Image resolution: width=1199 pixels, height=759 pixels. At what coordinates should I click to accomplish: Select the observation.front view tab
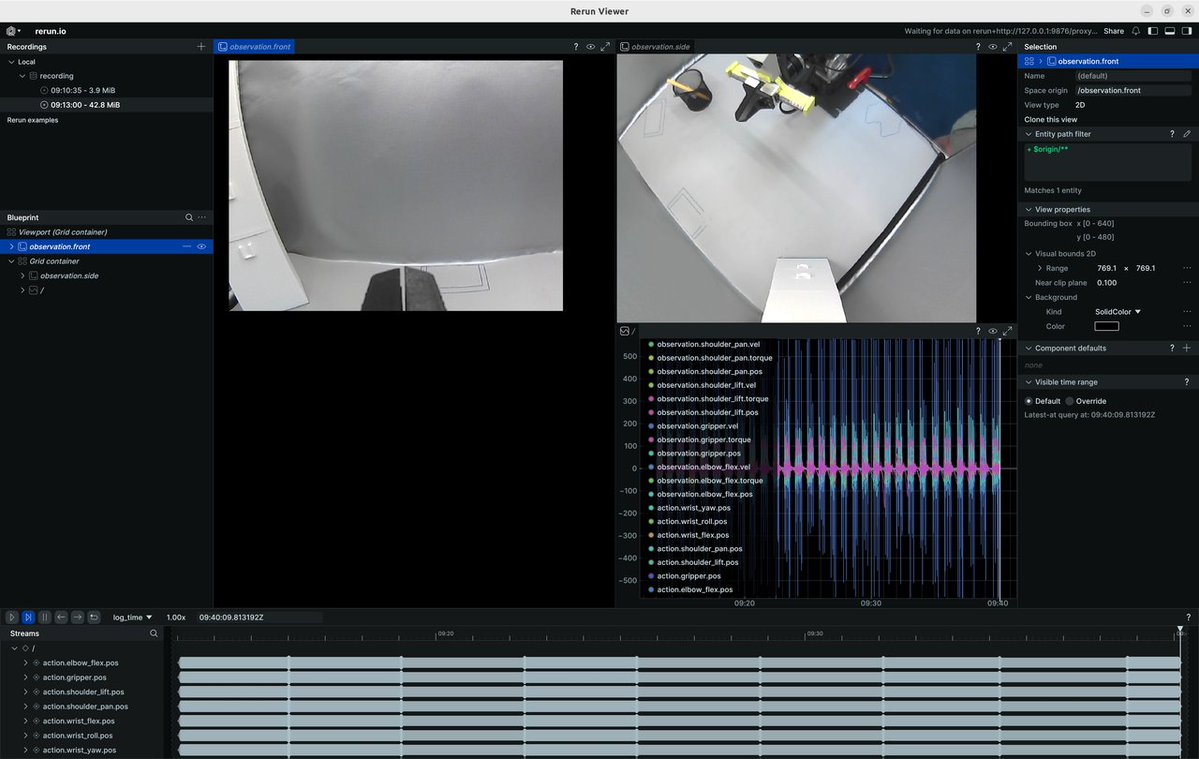pyautogui.click(x=254, y=47)
